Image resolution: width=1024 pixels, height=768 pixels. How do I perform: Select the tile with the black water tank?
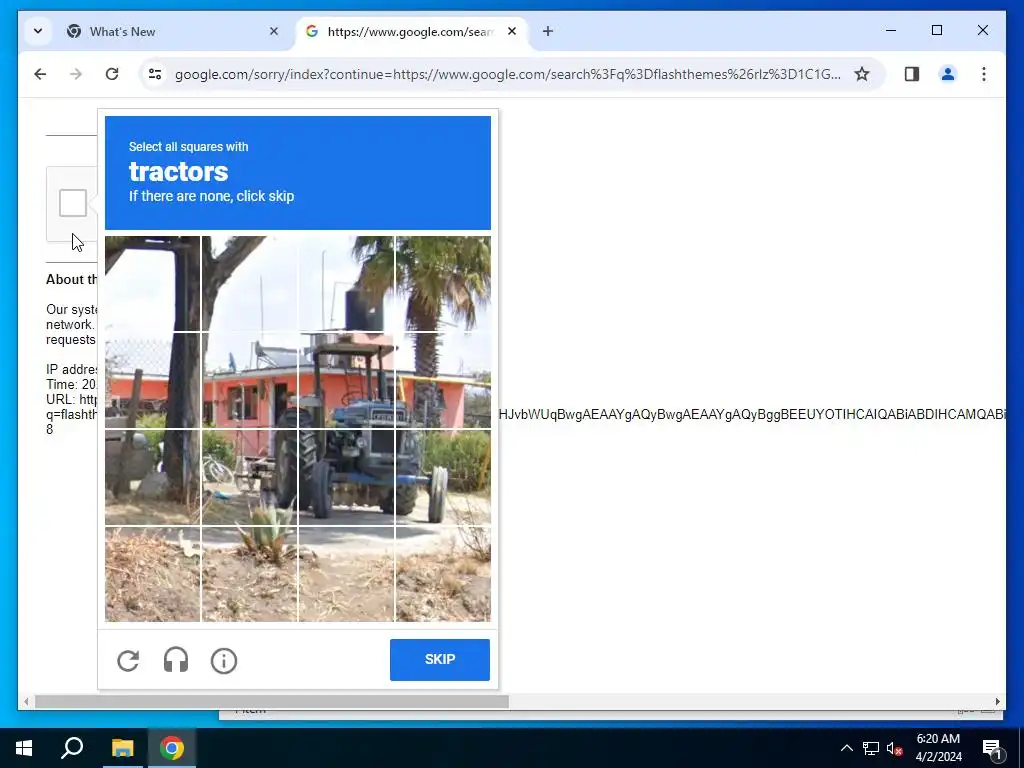pos(346,284)
